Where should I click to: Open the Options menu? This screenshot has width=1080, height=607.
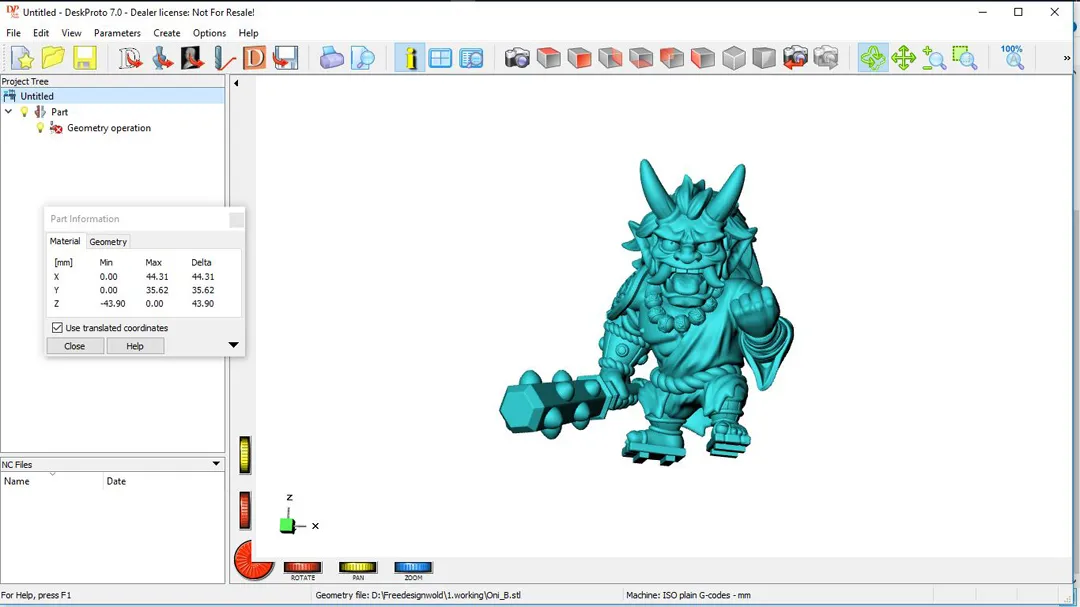[x=209, y=32]
